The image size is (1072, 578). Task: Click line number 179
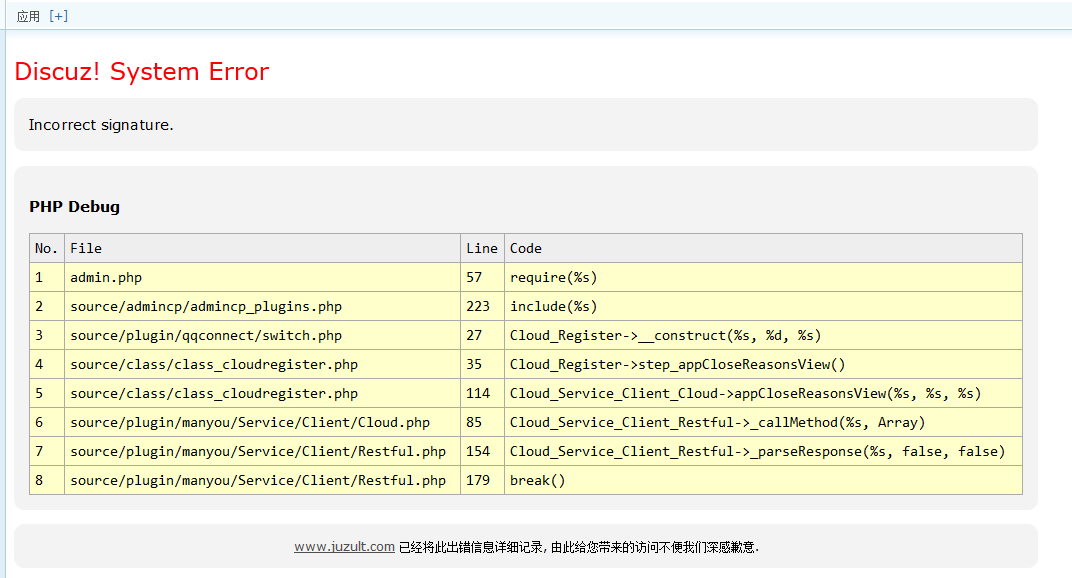pyautogui.click(x=482, y=480)
